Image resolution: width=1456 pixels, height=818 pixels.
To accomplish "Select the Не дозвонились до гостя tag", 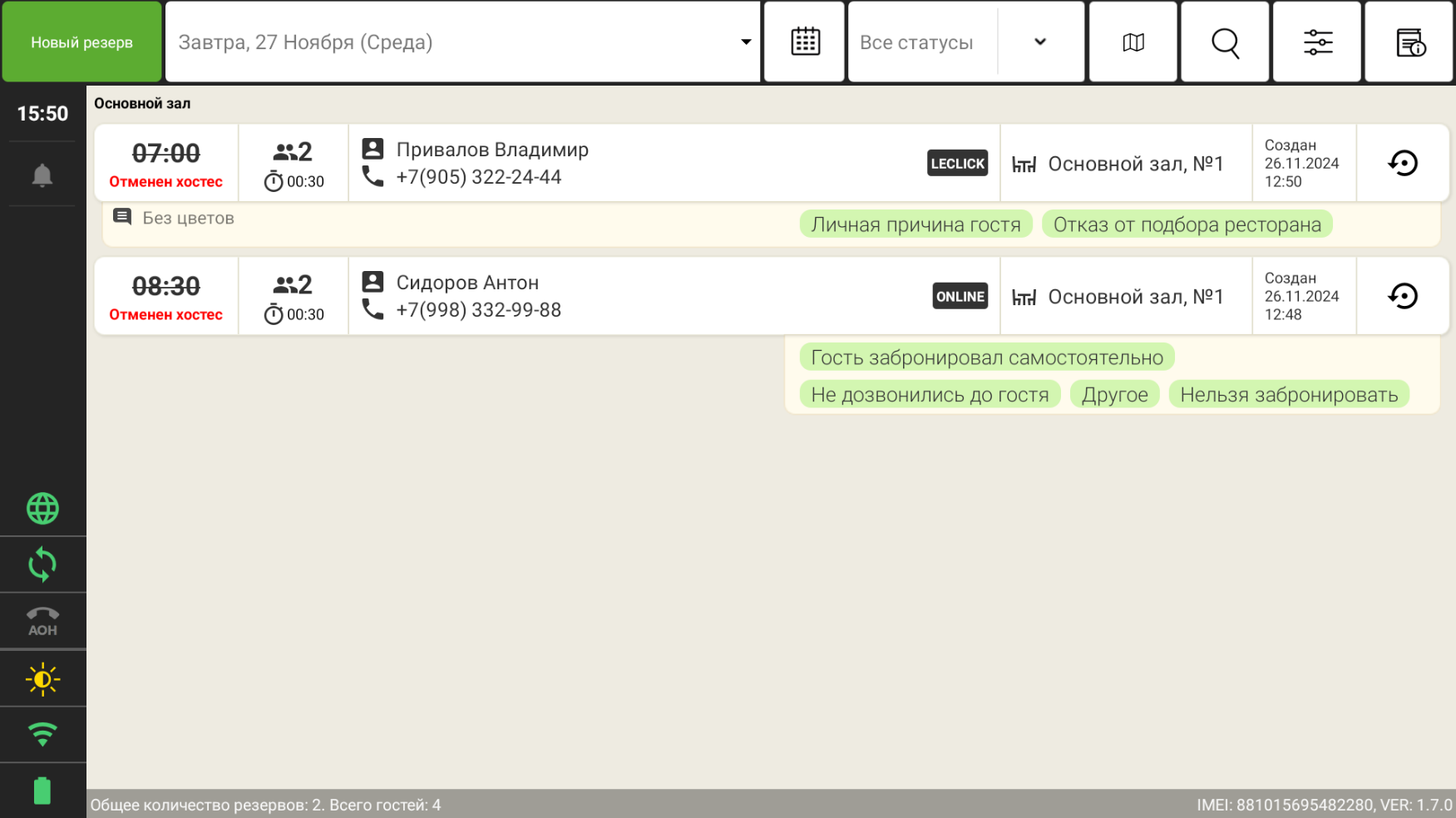I will coord(929,395).
